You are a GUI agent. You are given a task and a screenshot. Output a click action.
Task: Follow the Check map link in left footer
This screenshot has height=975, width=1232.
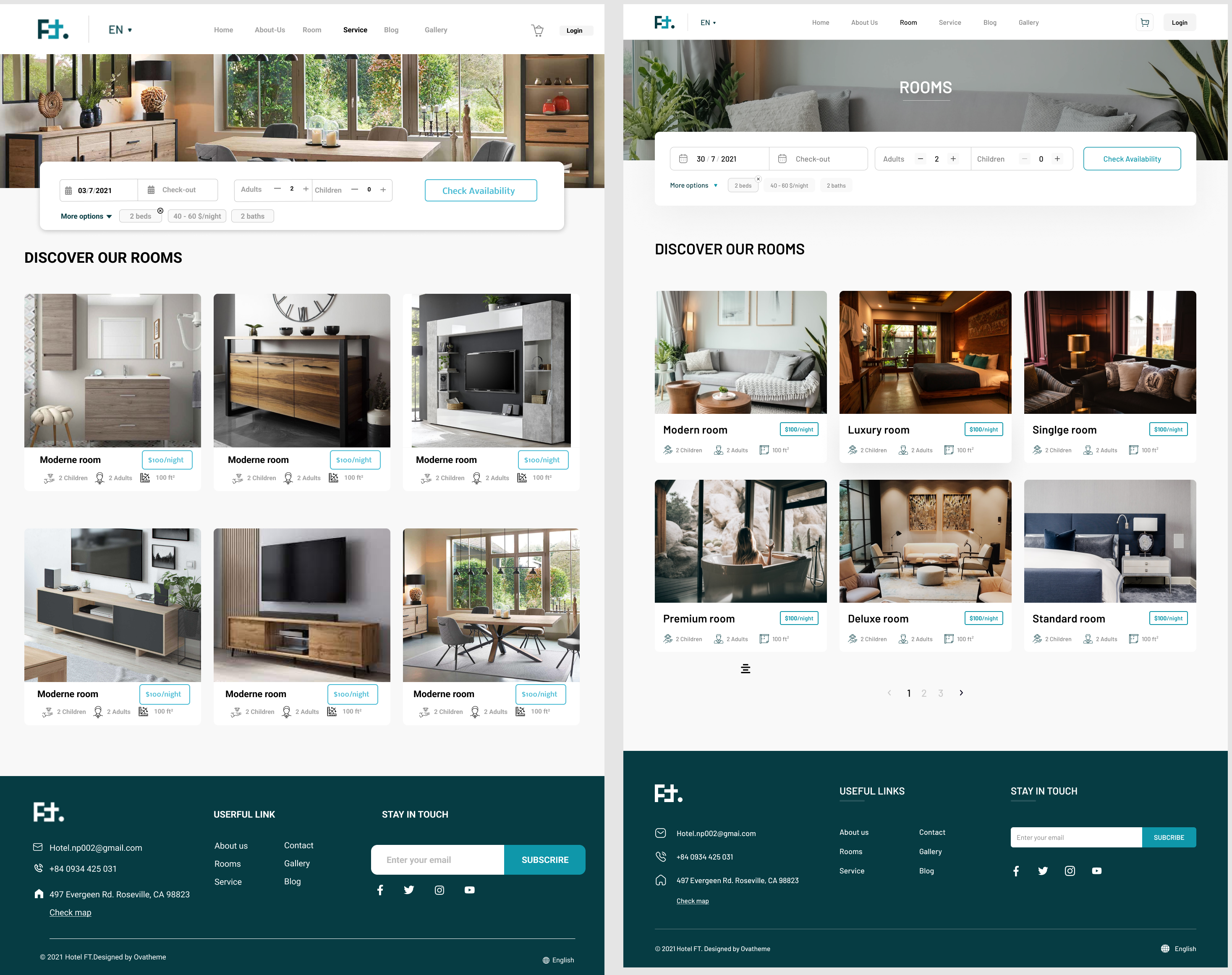point(70,912)
